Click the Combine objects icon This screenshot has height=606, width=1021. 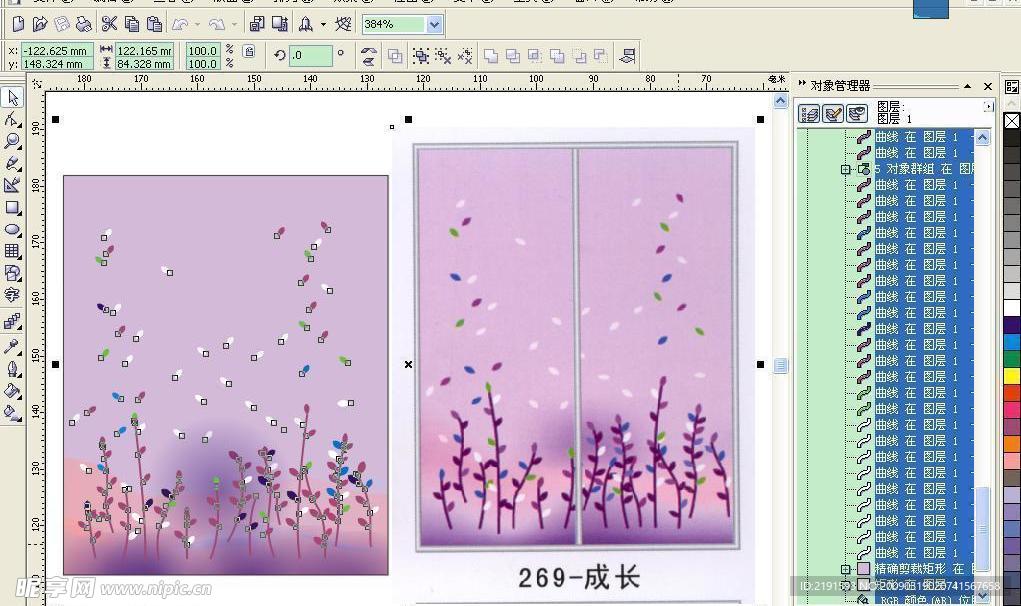[x=395, y=56]
